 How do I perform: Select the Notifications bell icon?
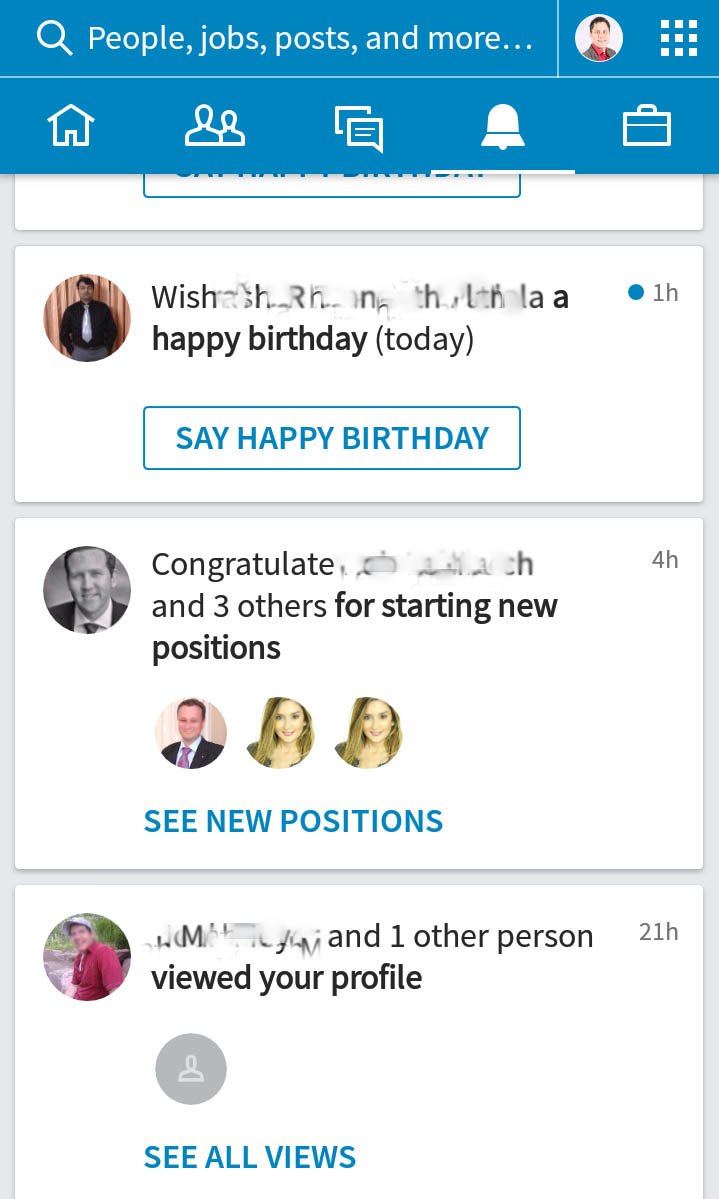(x=503, y=128)
